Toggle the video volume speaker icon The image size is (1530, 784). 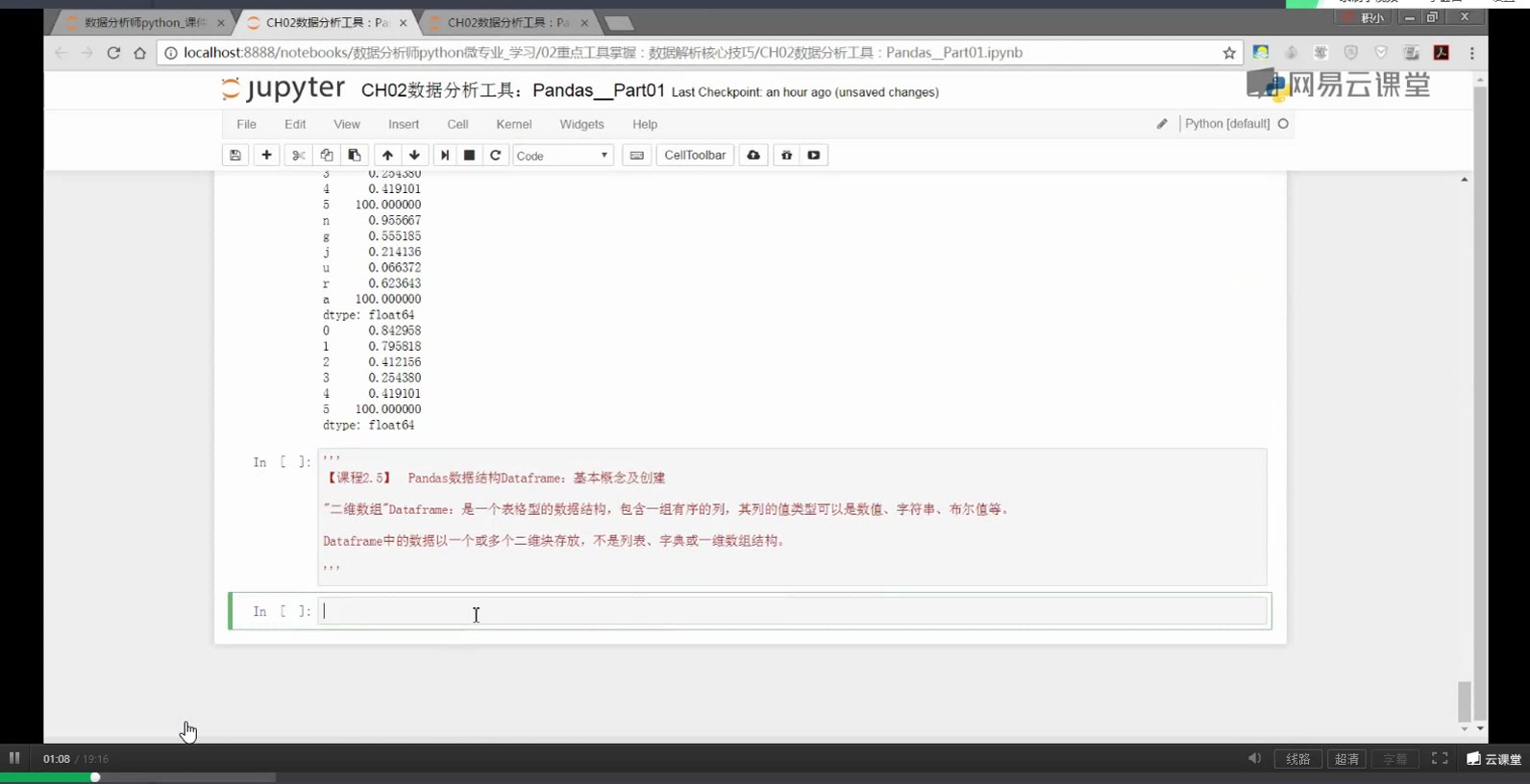coord(1254,758)
